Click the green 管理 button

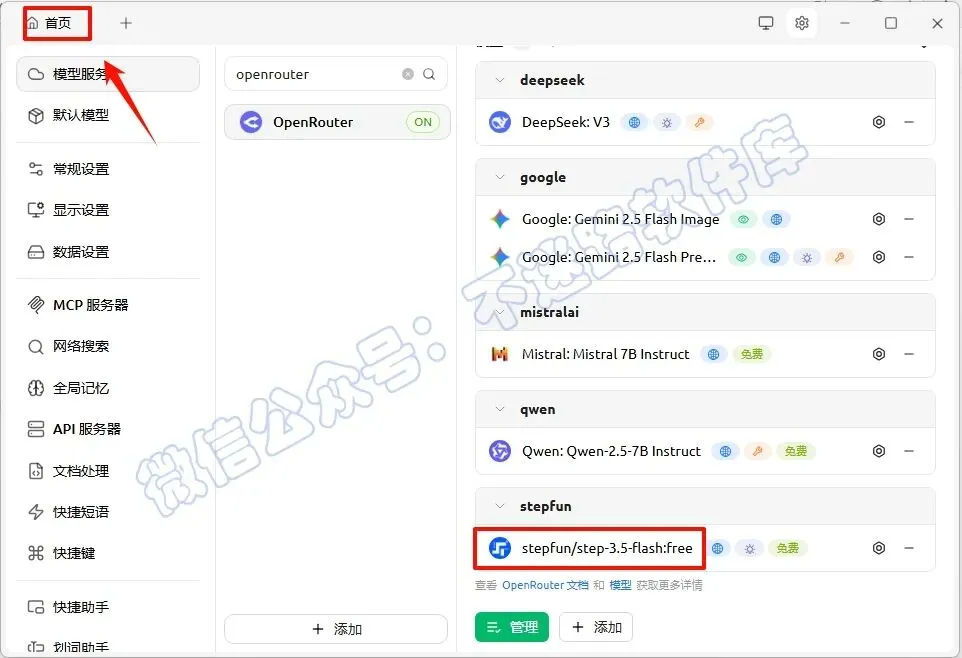pyautogui.click(x=512, y=627)
